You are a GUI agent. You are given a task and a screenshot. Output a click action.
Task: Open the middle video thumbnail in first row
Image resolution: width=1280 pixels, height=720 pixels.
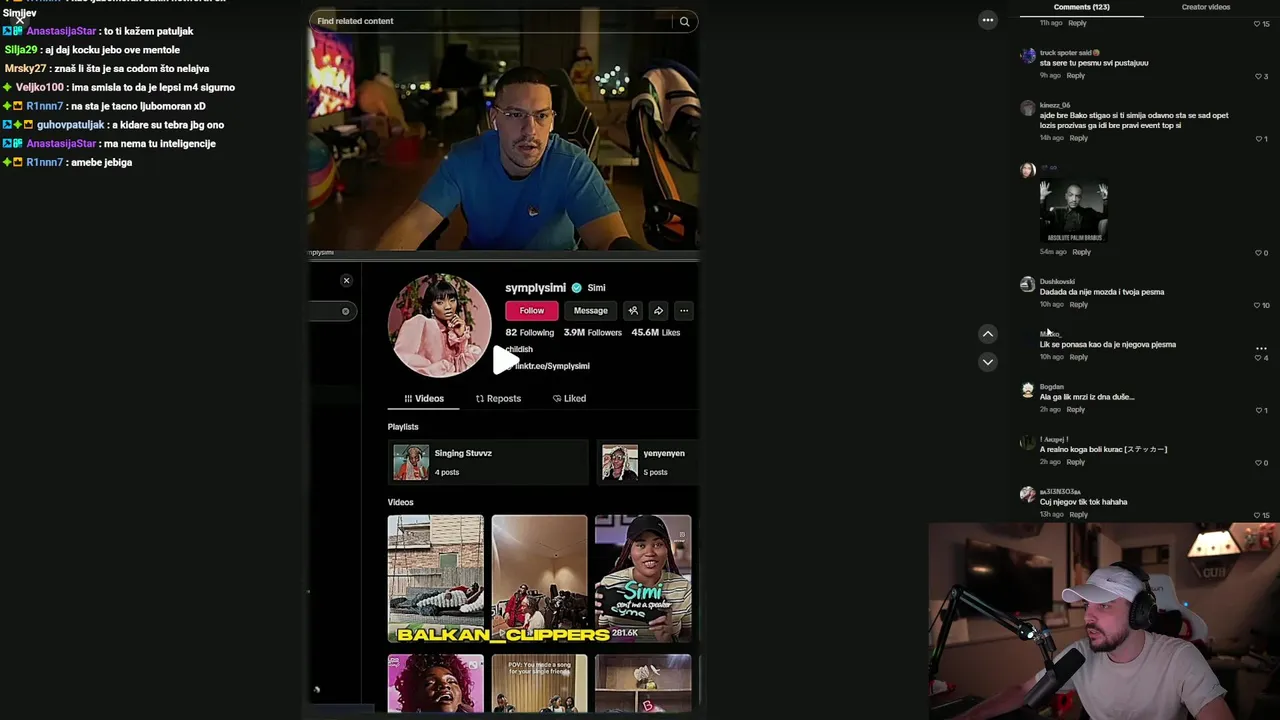[539, 578]
